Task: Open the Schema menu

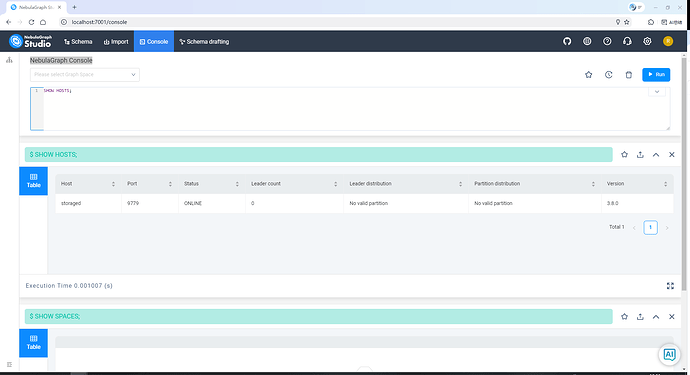Action: point(78,41)
